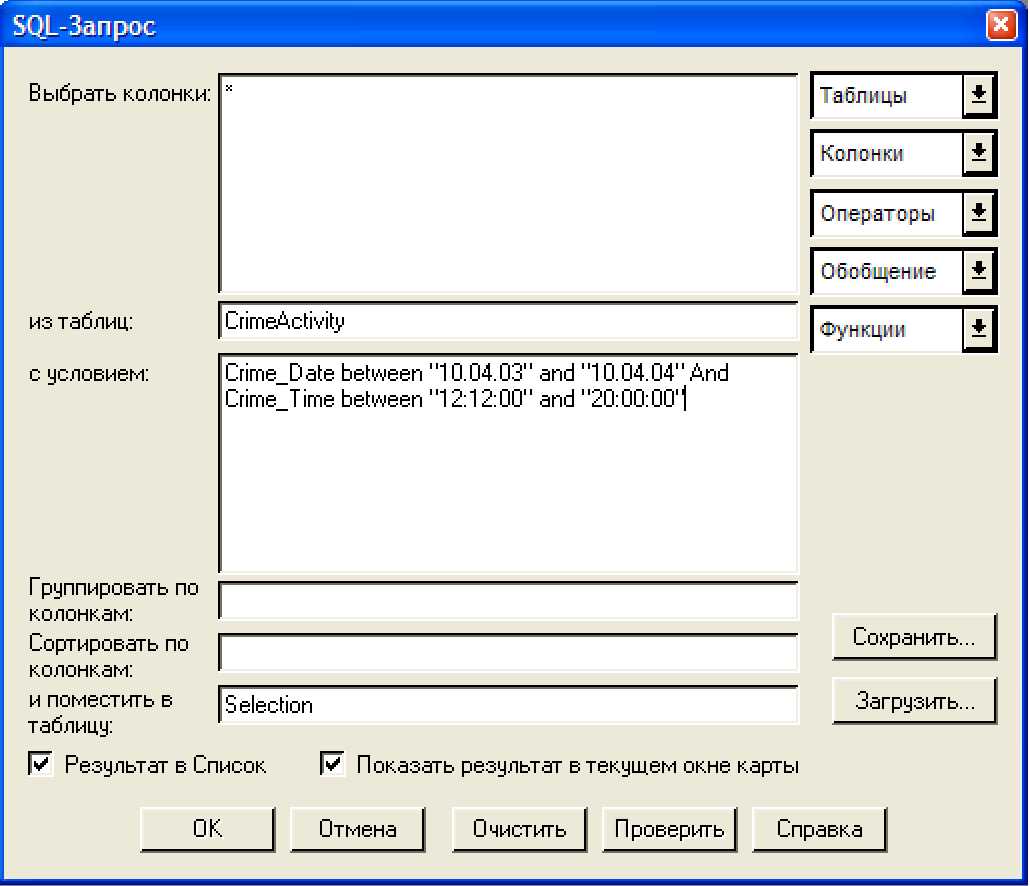Open the Функции dropdown list

coord(978,329)
